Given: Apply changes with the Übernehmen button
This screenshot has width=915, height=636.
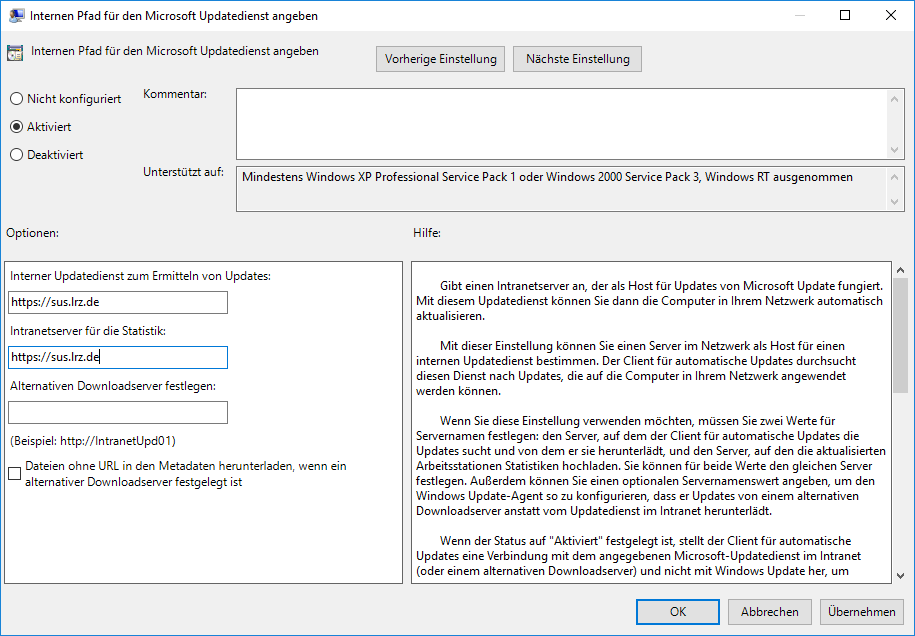Looking at the screenshot, I should click(861, 611).
